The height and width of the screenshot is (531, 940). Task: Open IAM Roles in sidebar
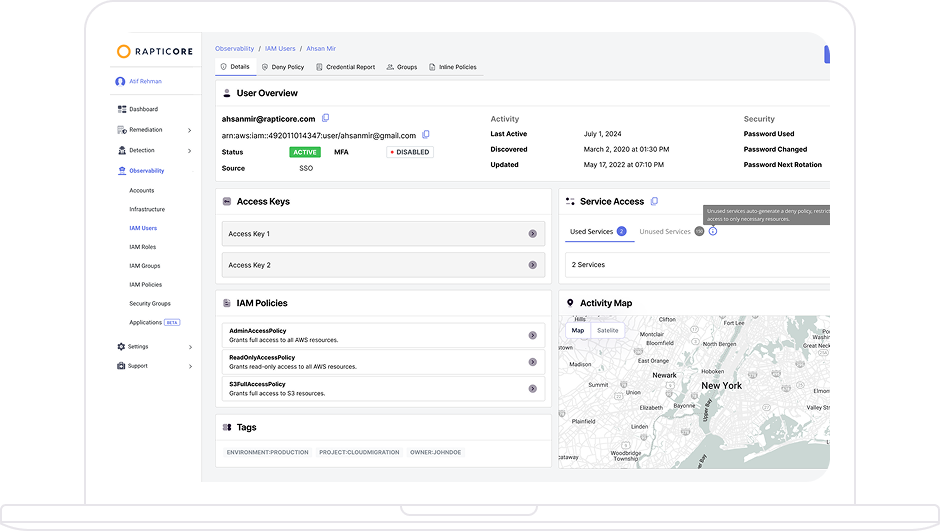[142, 247]
